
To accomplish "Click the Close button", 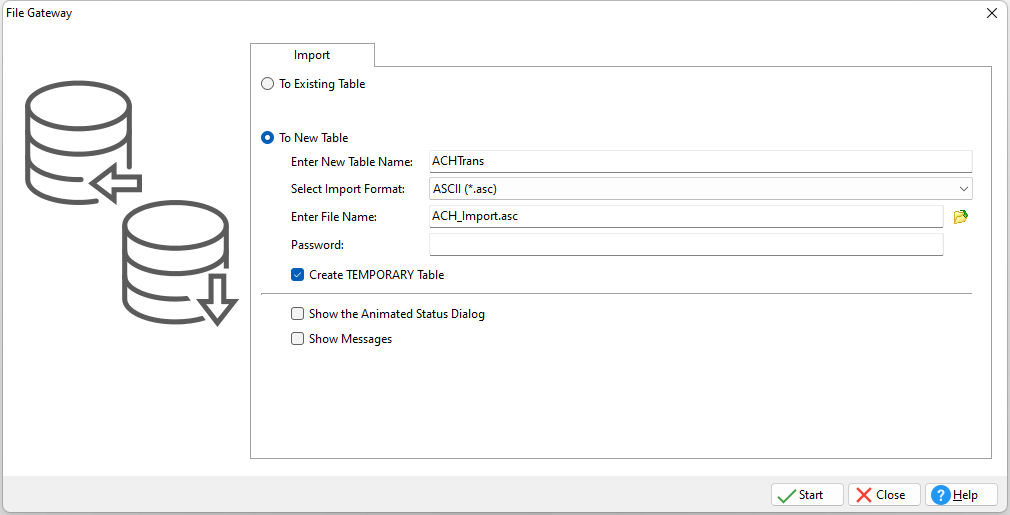I will (884, 494).
